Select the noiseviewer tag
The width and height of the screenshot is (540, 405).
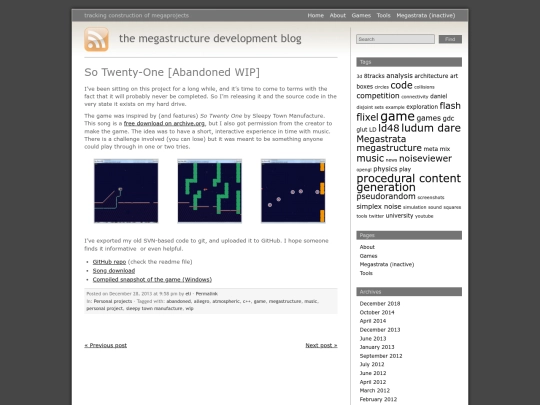[x=425, y=158]
